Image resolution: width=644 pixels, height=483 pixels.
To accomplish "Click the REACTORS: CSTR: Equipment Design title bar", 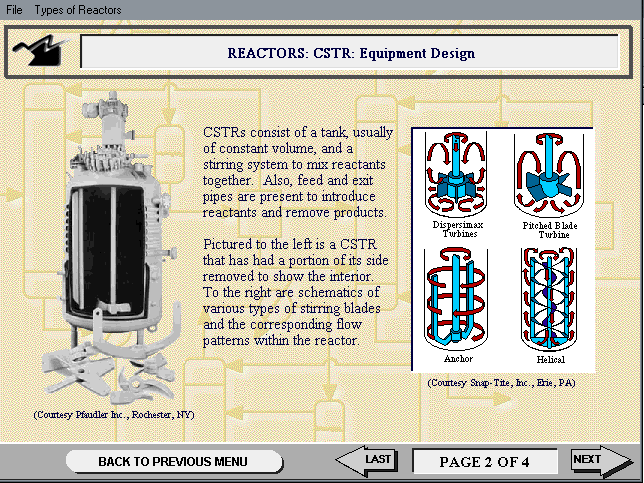I will pyautogui.click(x=350, y=52).
